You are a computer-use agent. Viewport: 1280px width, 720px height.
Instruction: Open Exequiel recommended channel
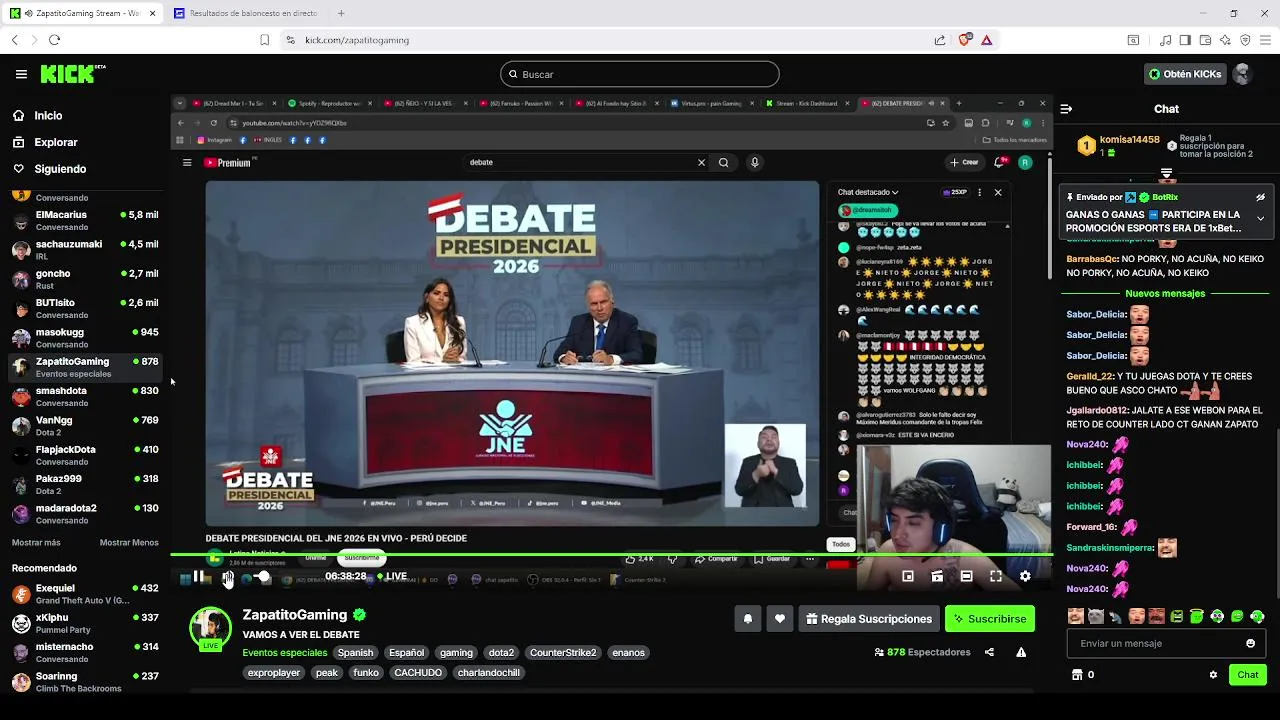click(x=85, y=594)
